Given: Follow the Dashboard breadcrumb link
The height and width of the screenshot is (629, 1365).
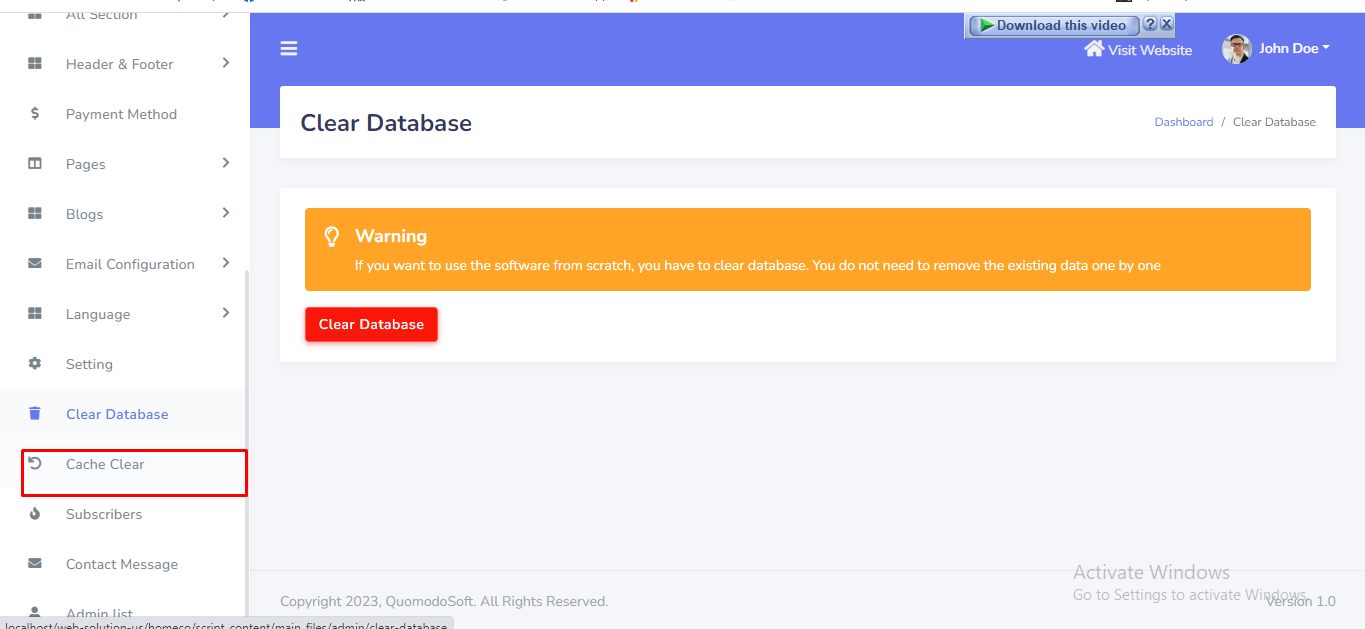Looking at the screenshot, I should point(1183,122).
